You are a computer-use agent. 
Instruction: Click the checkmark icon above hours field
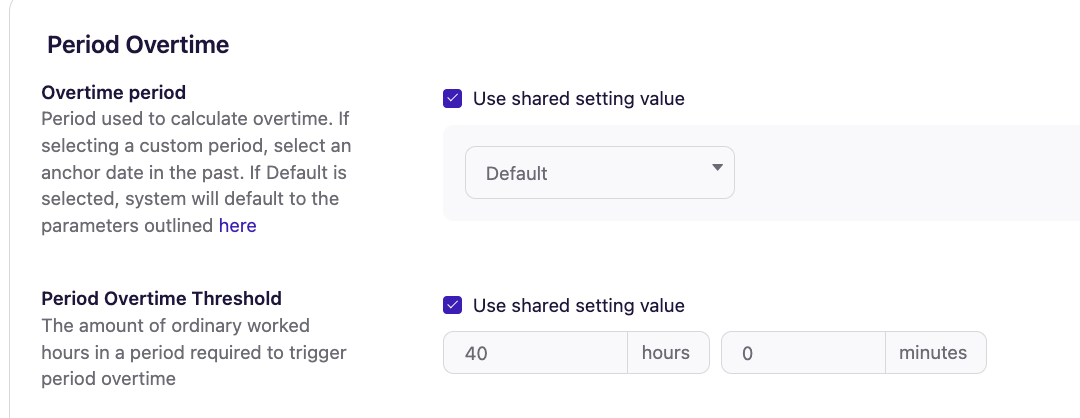452,305
